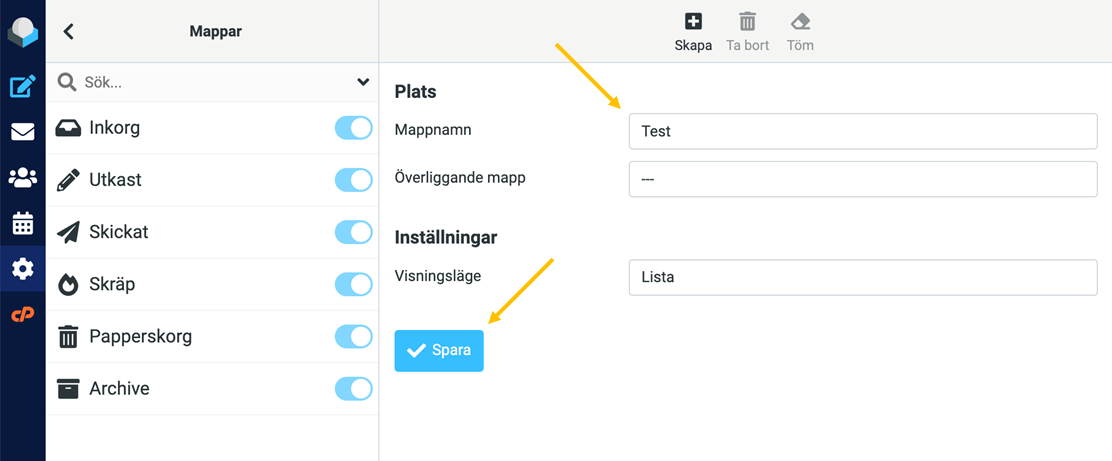Toggle subscription for Inkorg folder
1112x461 pixels.
tap(353, 128)
